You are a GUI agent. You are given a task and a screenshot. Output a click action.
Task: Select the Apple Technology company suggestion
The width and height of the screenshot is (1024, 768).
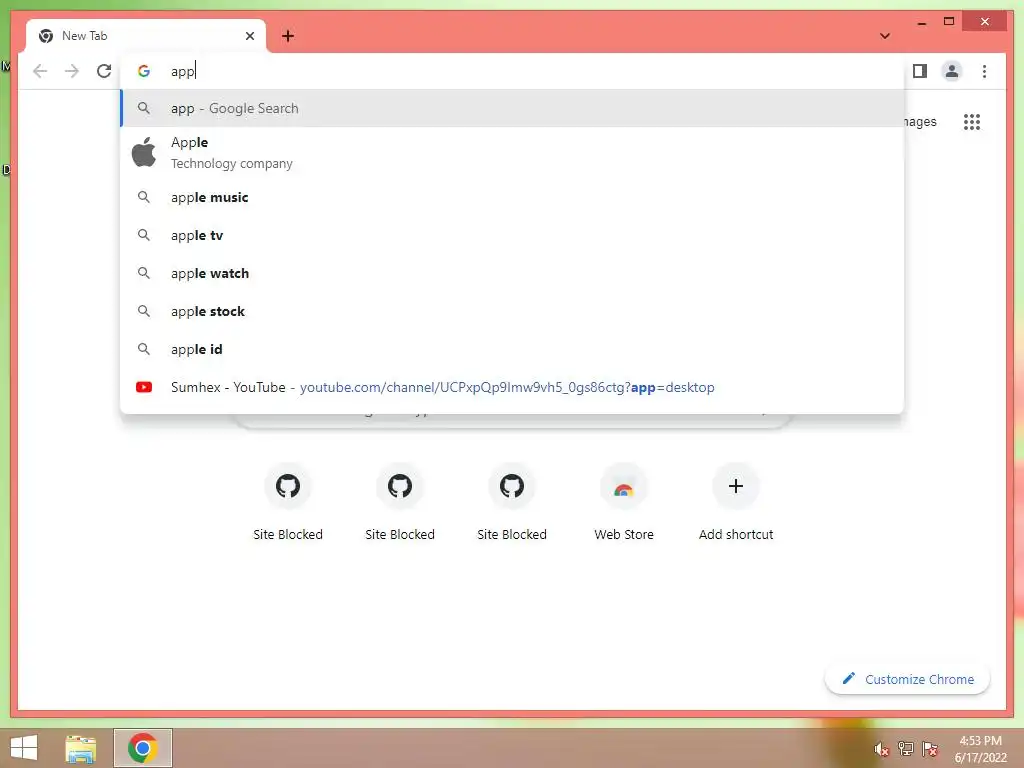(x=513, y=153)
